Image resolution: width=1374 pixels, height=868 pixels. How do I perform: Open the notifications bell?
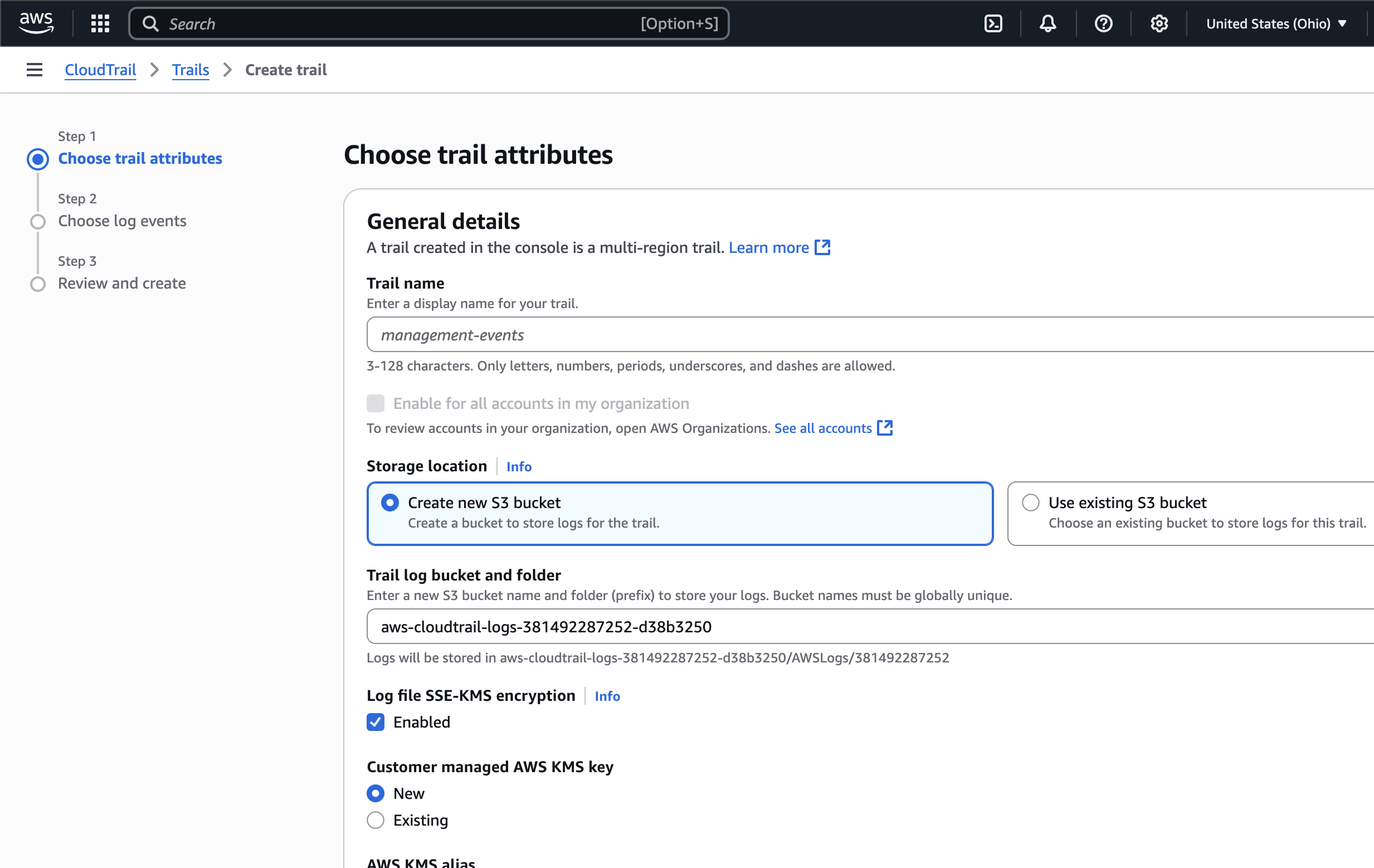pos(1047,23)
